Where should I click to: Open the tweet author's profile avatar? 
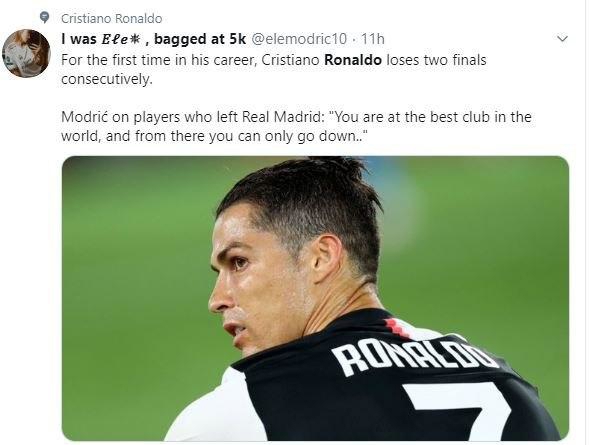tap(26, 53)
